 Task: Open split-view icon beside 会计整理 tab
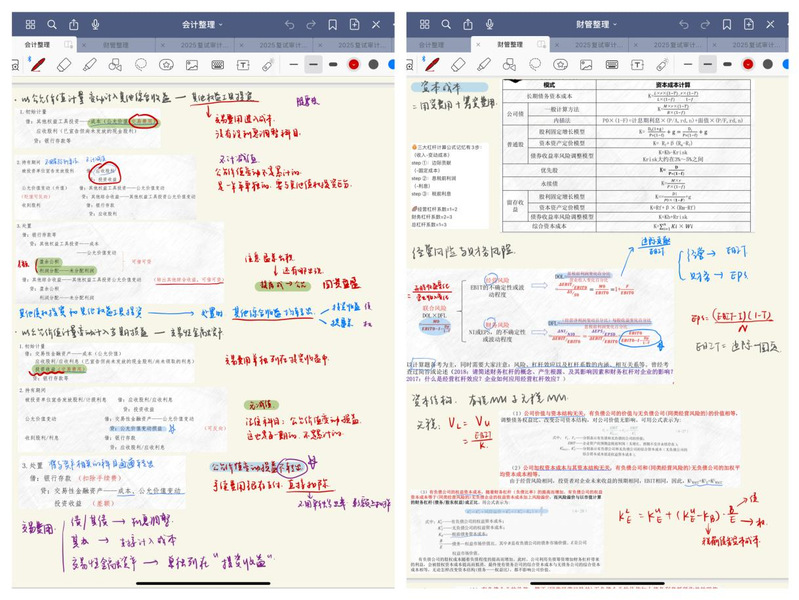tap(68, 45)
